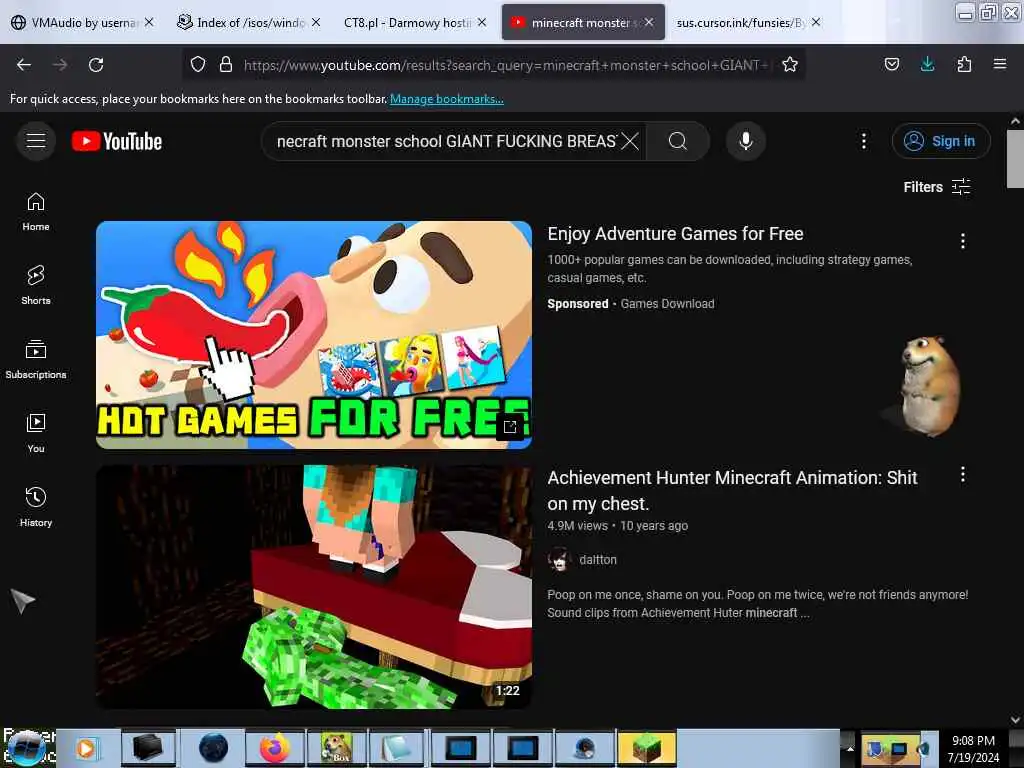The height and width of the screenshot is (768, 1024).
Task: Reload the current page
Action: (x=96, y=65)
